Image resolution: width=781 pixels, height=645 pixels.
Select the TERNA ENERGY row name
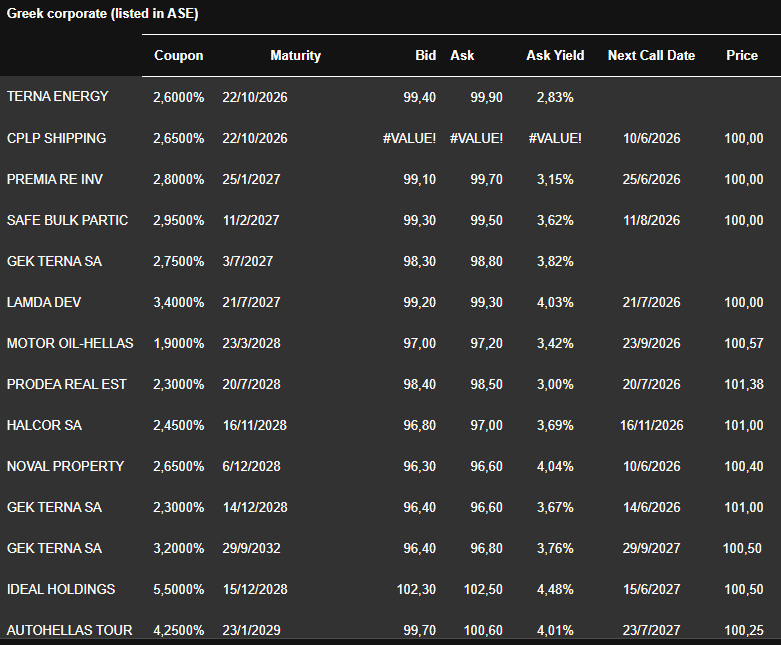(x=57, y=96)
